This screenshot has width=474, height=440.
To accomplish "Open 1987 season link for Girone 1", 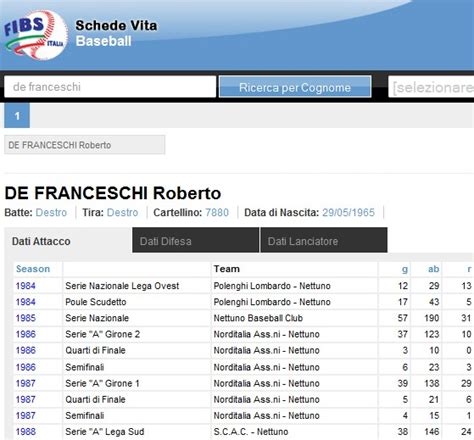I will 25,383.
